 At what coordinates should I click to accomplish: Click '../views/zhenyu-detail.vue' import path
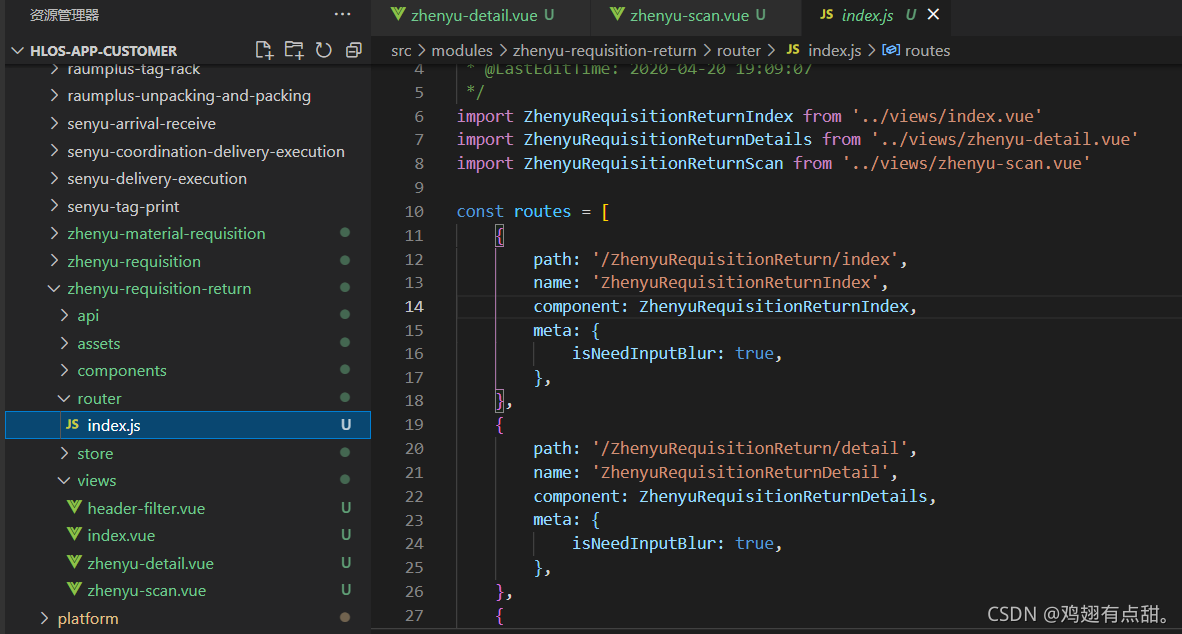tap(1005, 139)
